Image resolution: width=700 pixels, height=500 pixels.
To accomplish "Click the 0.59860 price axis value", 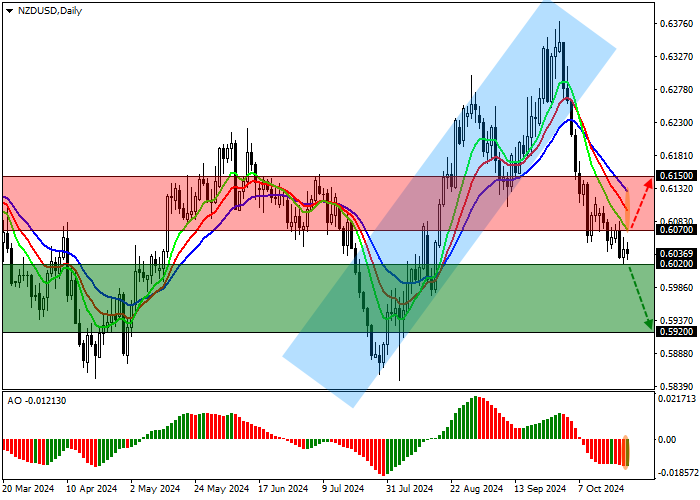I will [676, 288].
